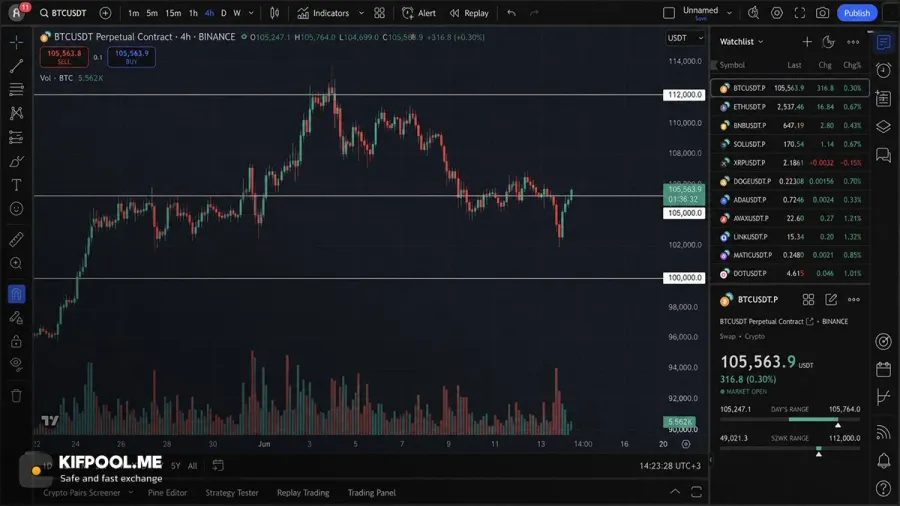
Task: Open notifications bell panel
Action: point(884,460)
